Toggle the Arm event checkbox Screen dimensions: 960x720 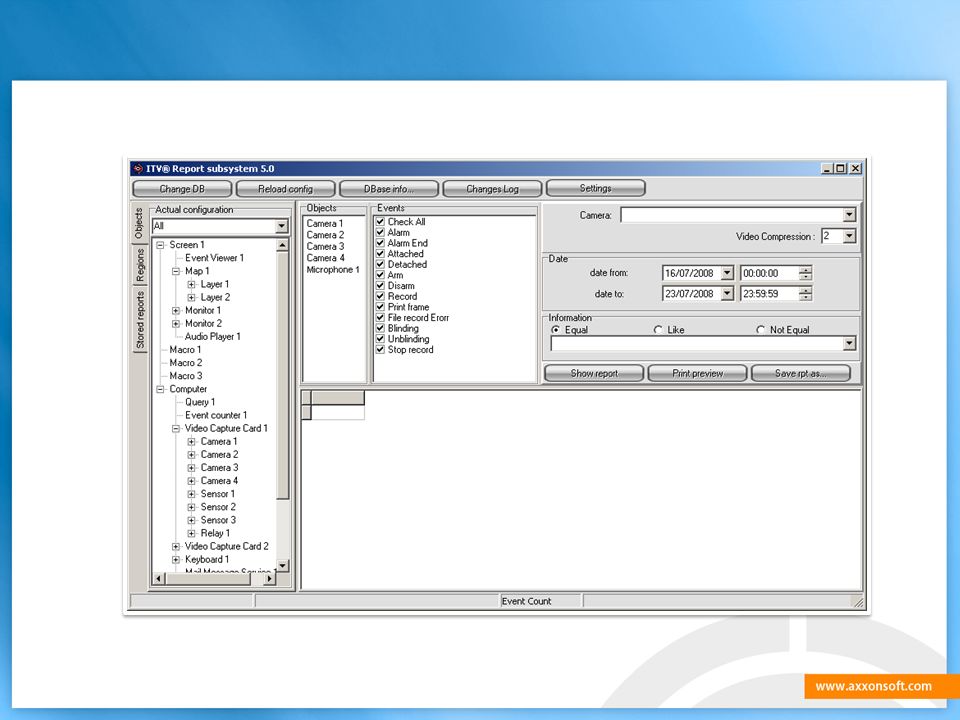(380, 275)
